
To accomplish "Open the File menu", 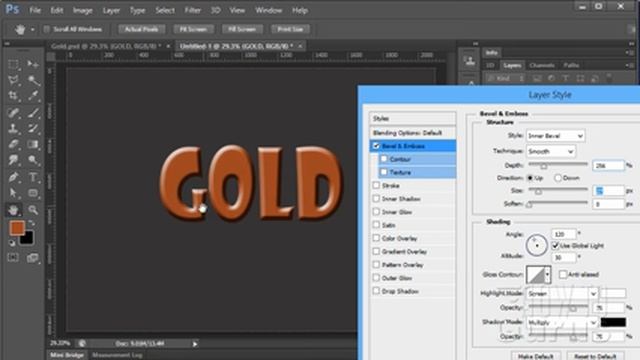I will [35, 10].
